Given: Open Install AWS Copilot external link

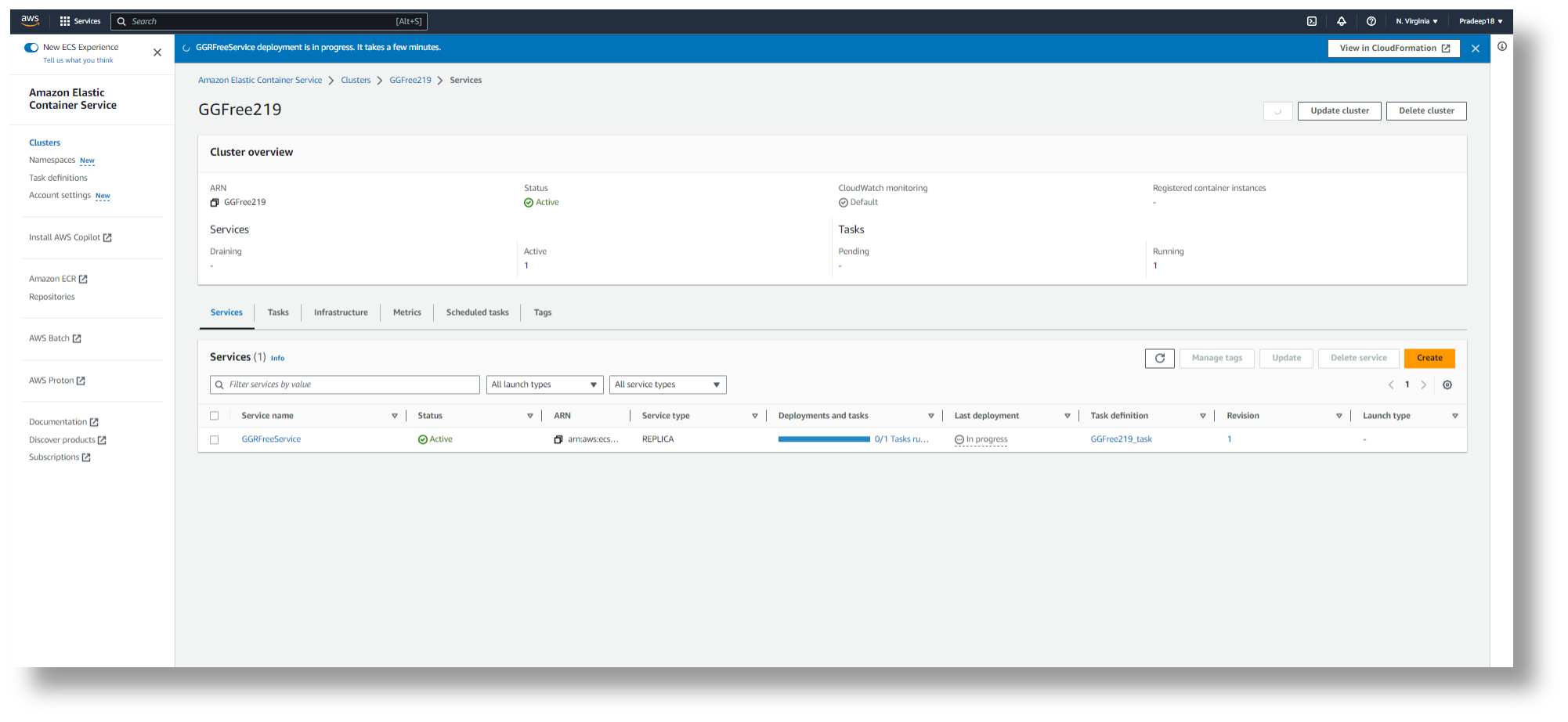Looking at the screenshot, I should point(70,238).
